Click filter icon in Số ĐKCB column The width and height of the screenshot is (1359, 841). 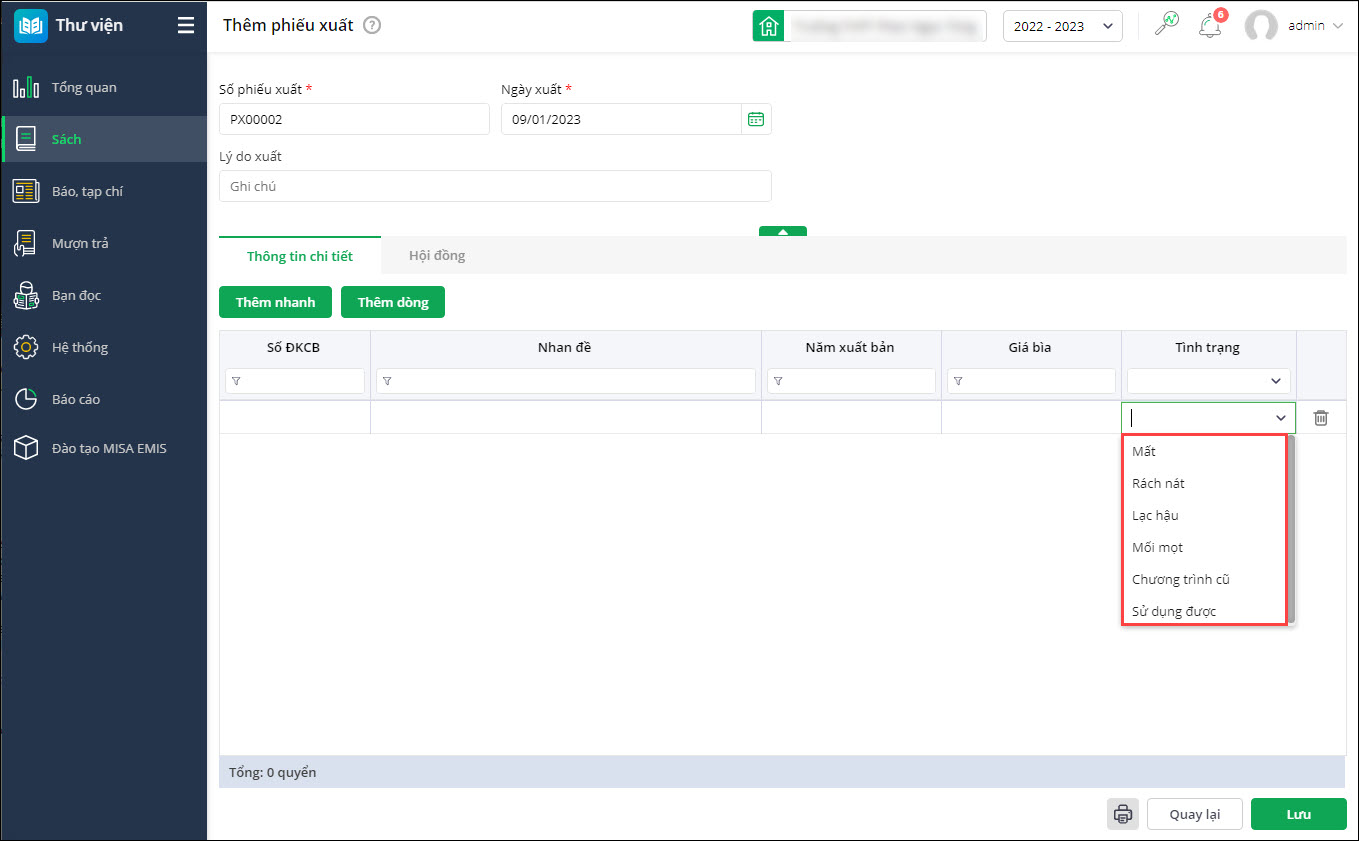236,381
